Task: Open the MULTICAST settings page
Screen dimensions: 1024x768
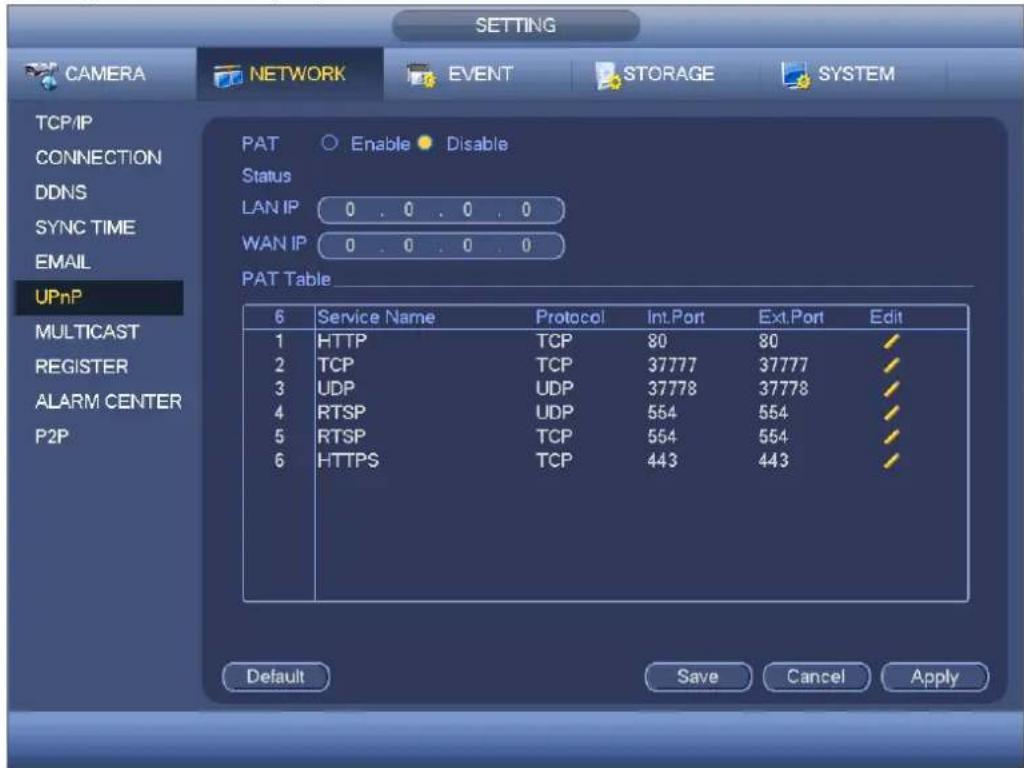Action: click(x=87, y=332)
